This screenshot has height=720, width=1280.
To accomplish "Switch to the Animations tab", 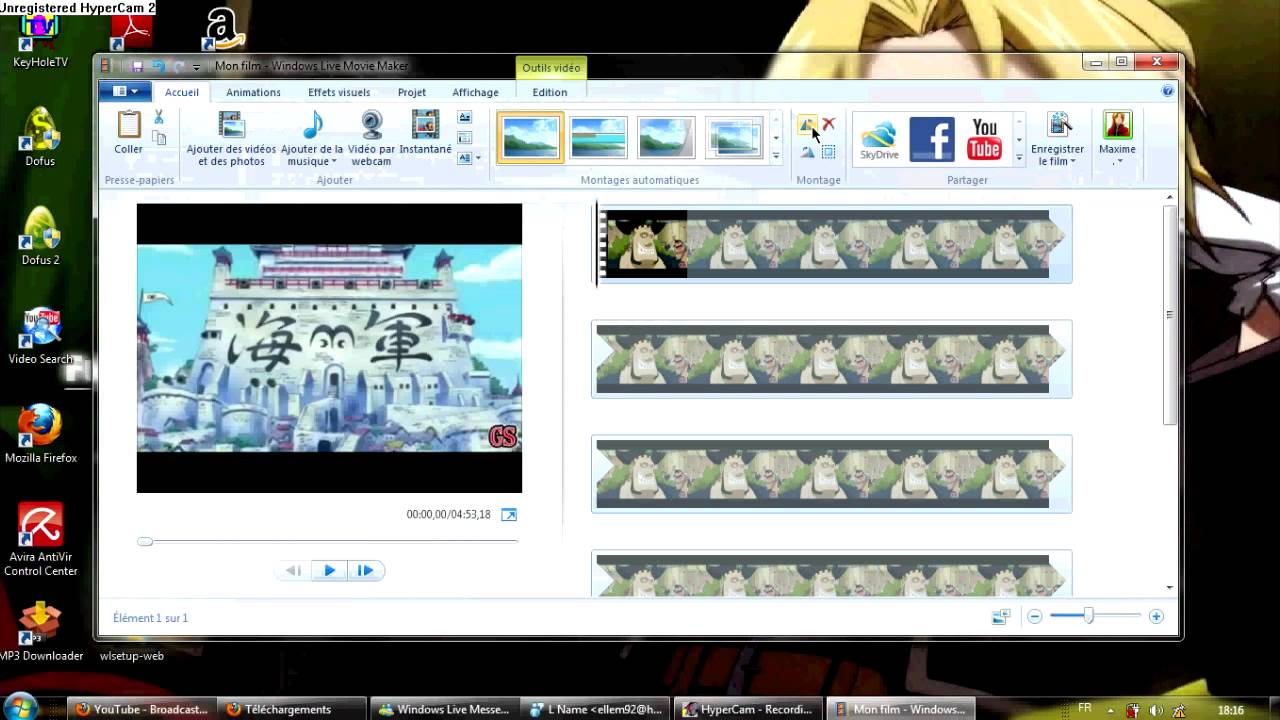I will coord(253,92).
